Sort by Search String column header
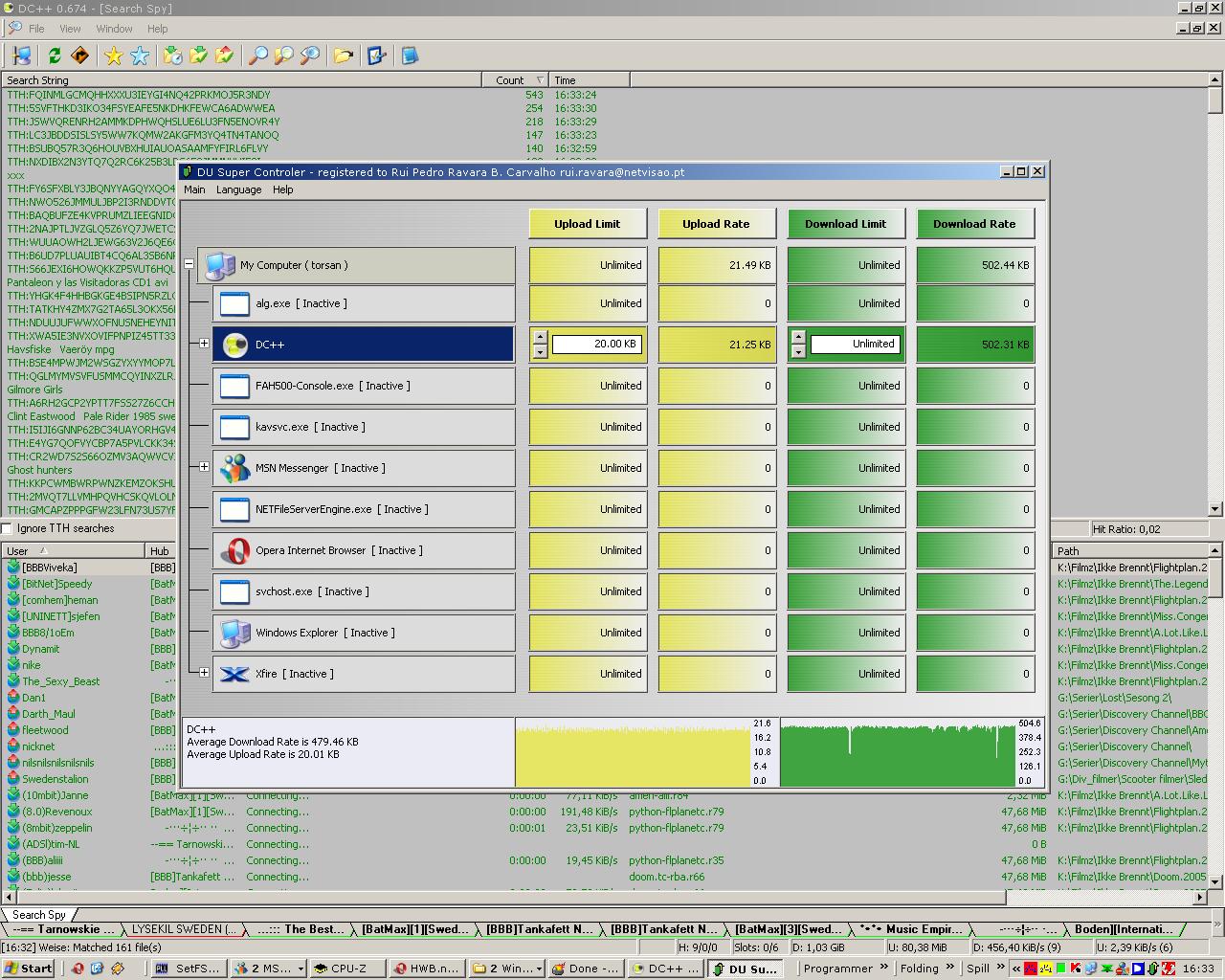This screenshot has height=980, width=1225. pos(241,80)
